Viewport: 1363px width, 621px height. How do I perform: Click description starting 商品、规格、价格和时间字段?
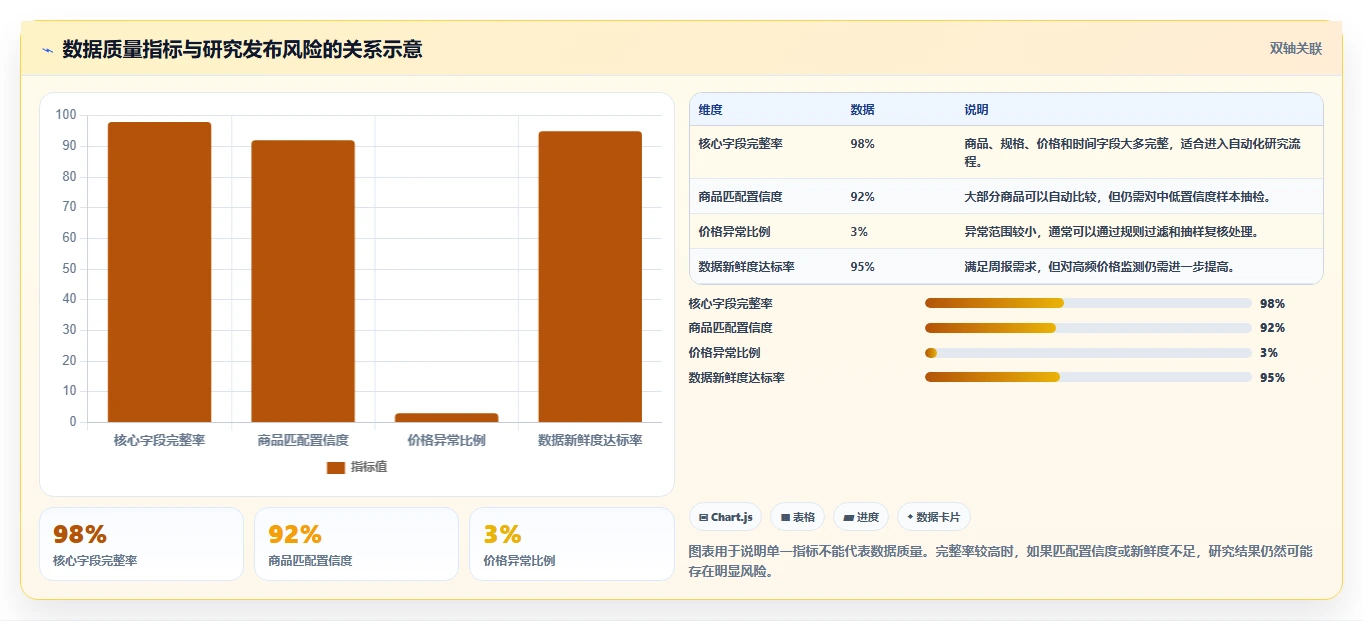click(1132, 152)
